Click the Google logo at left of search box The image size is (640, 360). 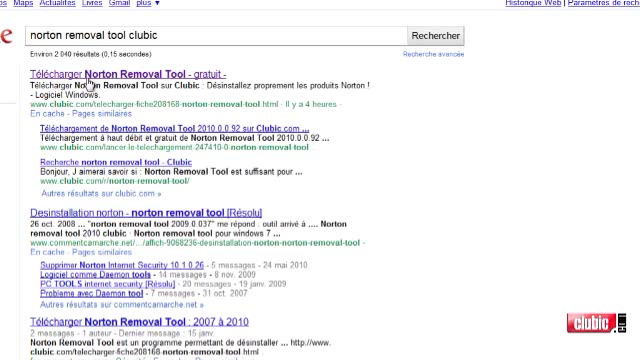coord(7,36)
